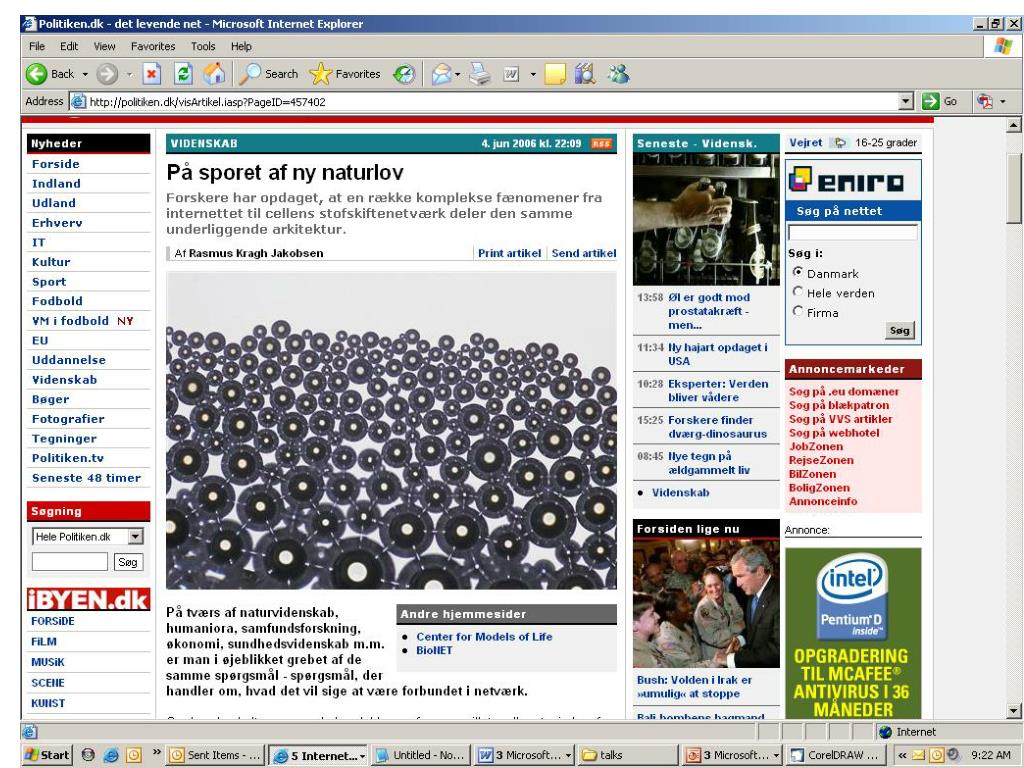Viewport: 1024px width, 768px height.
Task: Click the Send artikel link
Action: pyautogui.click(x=584, y=253)
